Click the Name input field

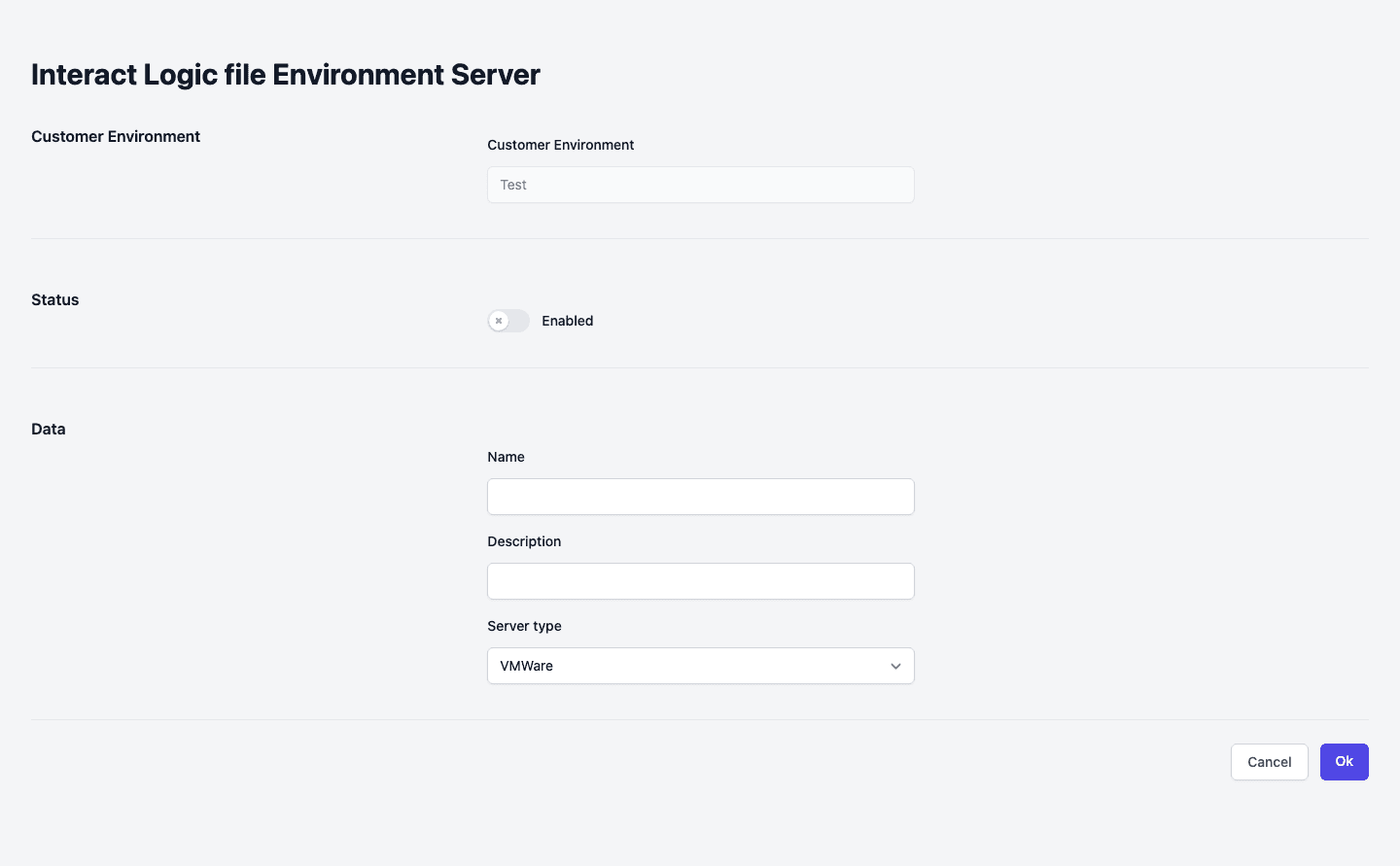point(700,497)
